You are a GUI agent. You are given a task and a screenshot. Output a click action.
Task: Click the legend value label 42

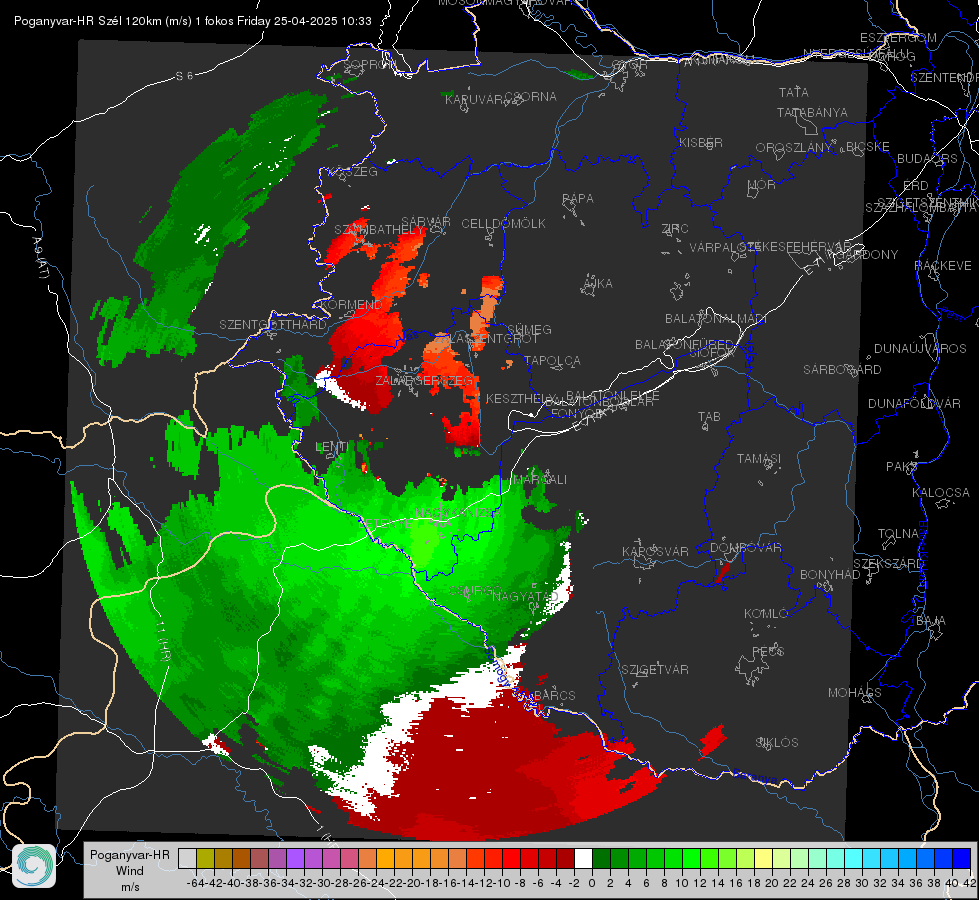pos(970,883)
